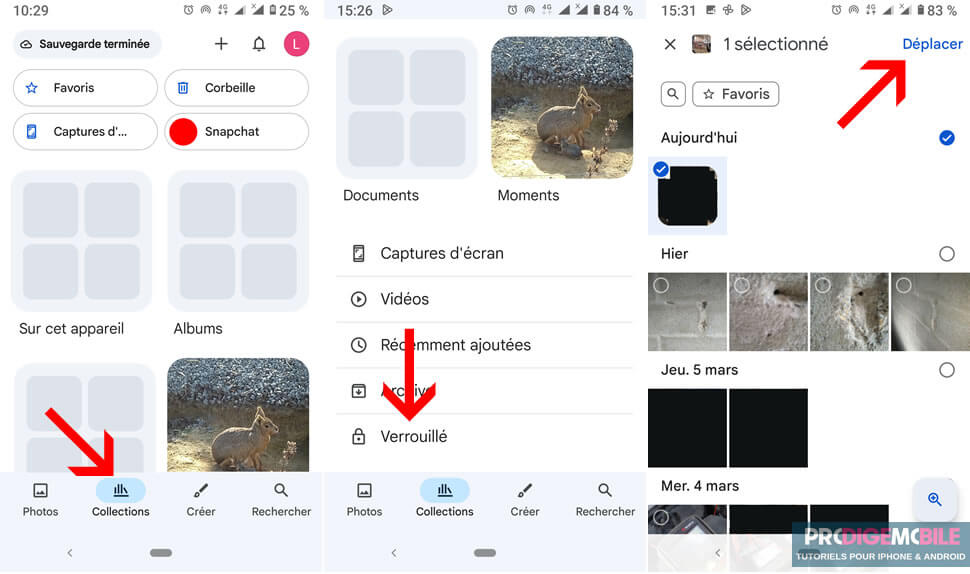The width and height of the screenshot is (970, 574).
Task: Open the Snapchat folder chip
Action: 236,132
